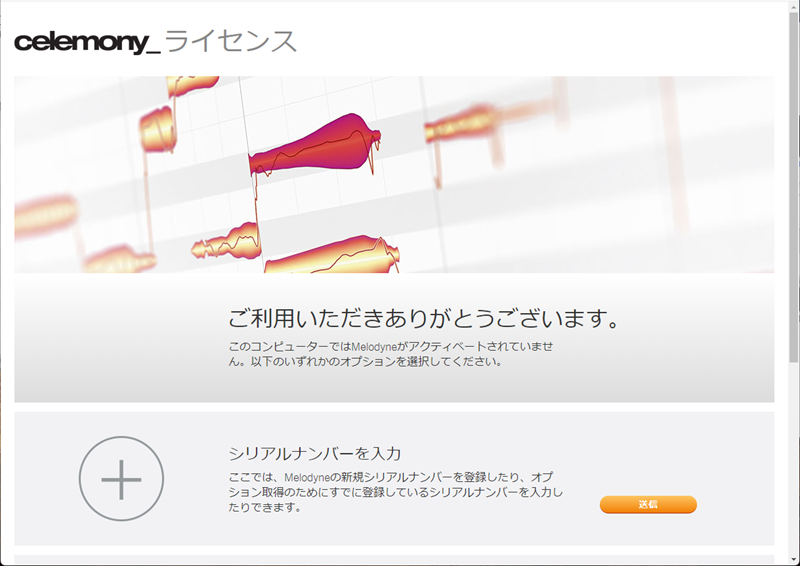The image size is (800, 566).
Task: Click the celemony_ logo
Action: point(87,42)
